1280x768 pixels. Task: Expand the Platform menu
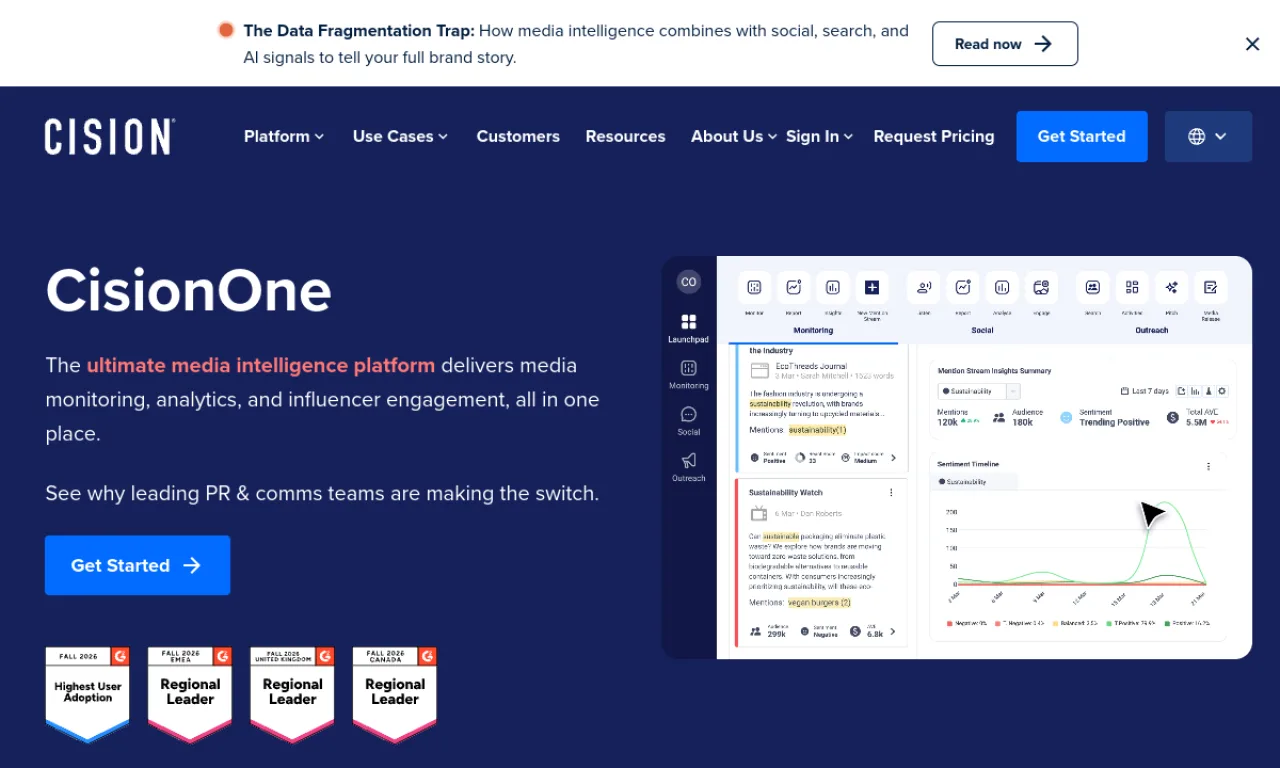click(284, 136)
